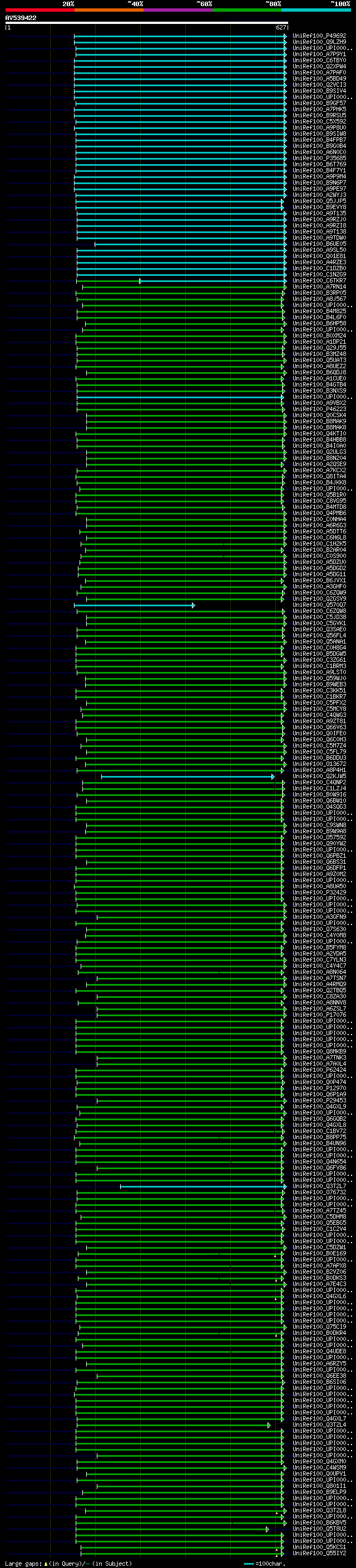Image resolution: width=356 pixels, height=1568 pixels.
Task: Click UniRef100_A7PHK5 label
Action: 319,109
